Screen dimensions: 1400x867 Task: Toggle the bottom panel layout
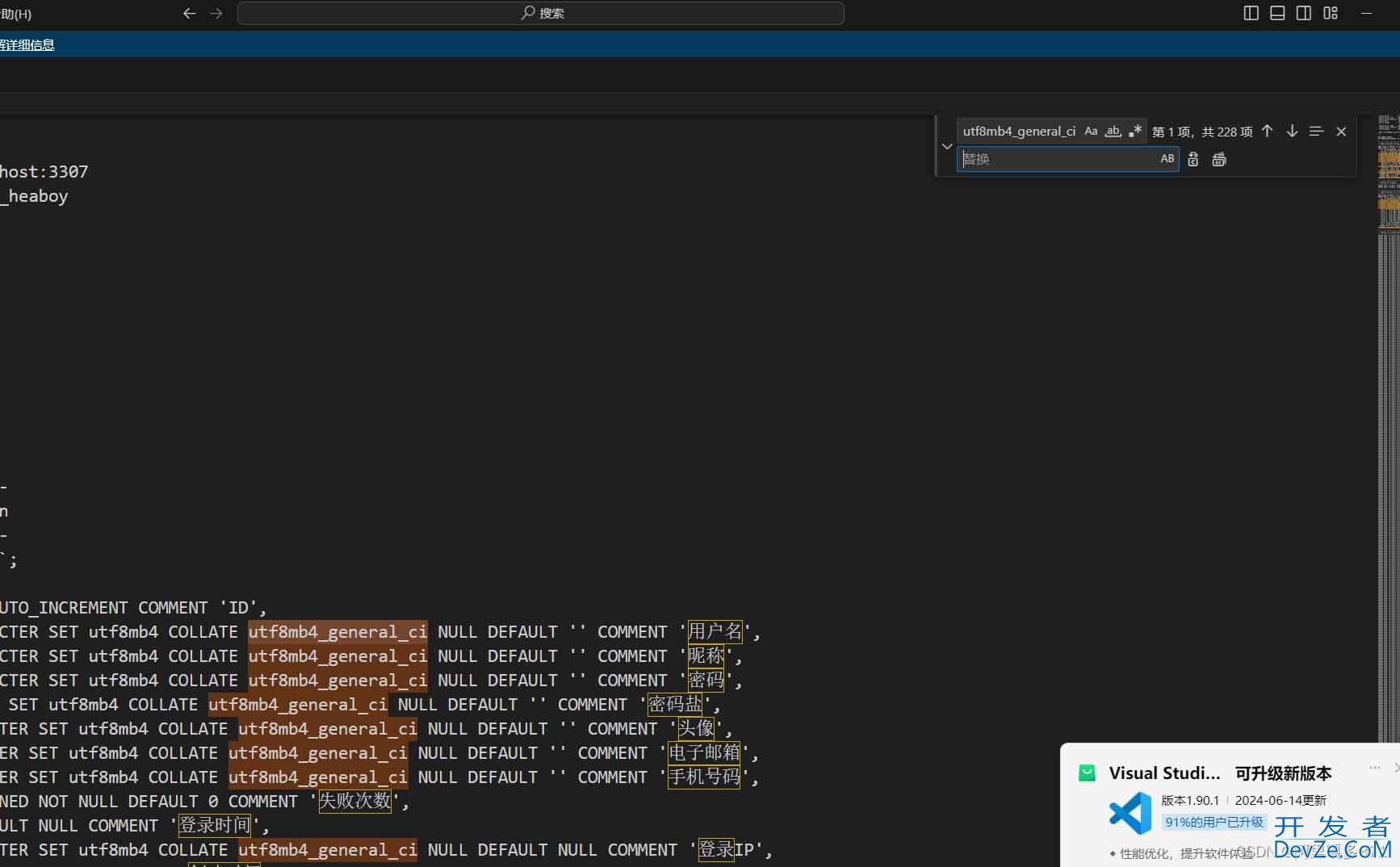pyautogui.click(x=1277, y=13)
